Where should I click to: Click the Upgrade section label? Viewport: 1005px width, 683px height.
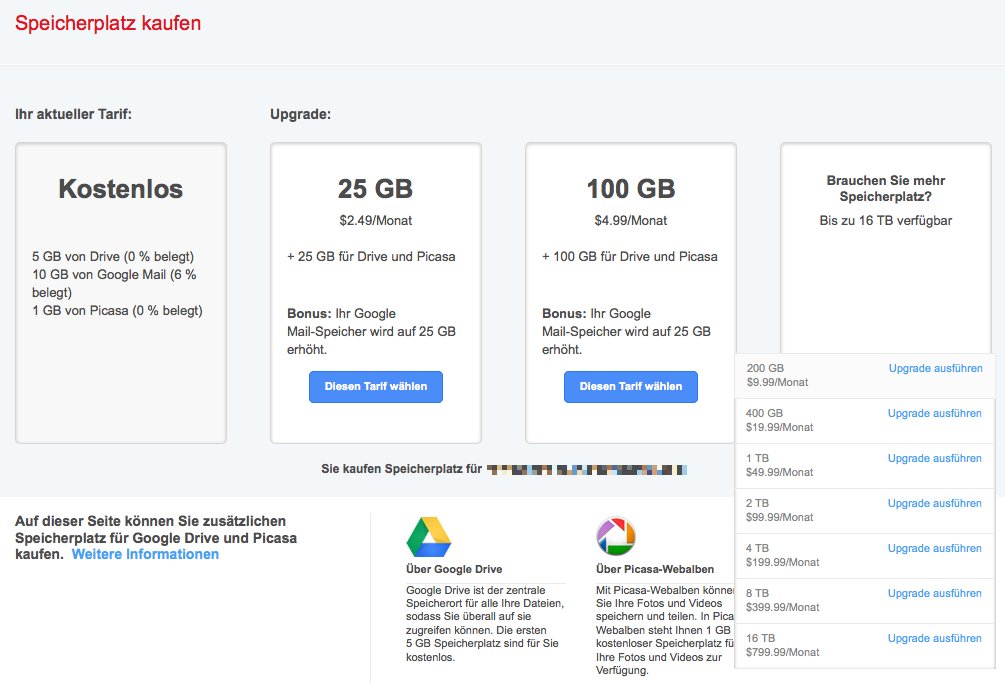[x=301, y=115]
